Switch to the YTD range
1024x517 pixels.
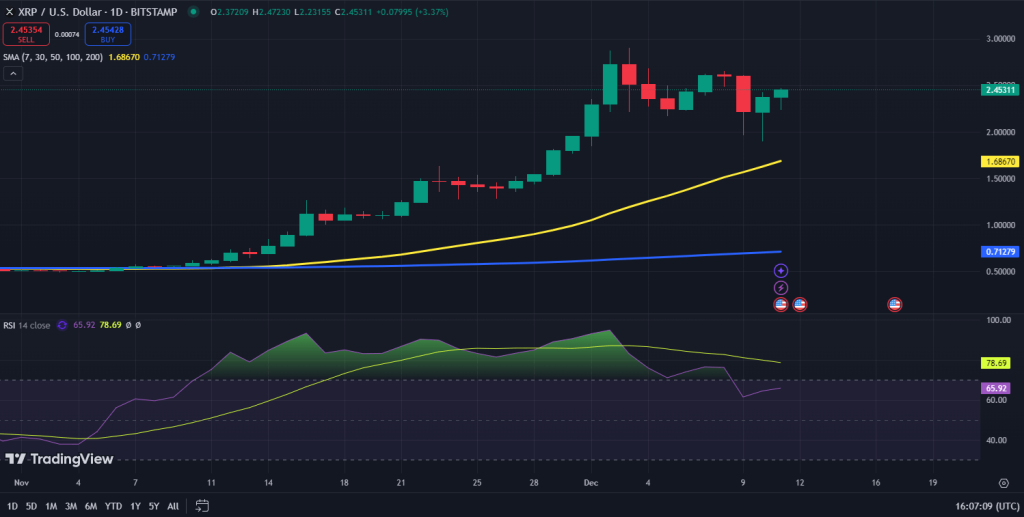(x=114, y=506)
